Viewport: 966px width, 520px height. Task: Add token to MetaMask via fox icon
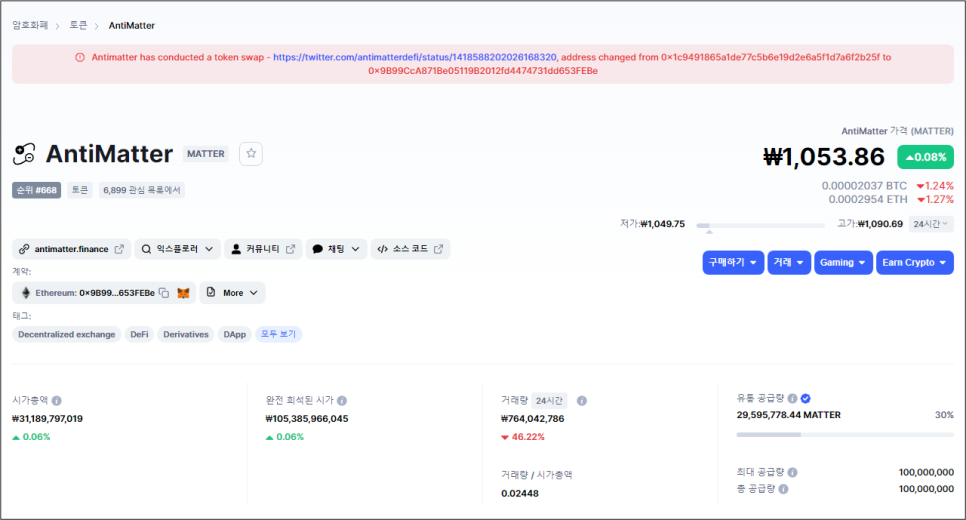click(x=183, y=293)
